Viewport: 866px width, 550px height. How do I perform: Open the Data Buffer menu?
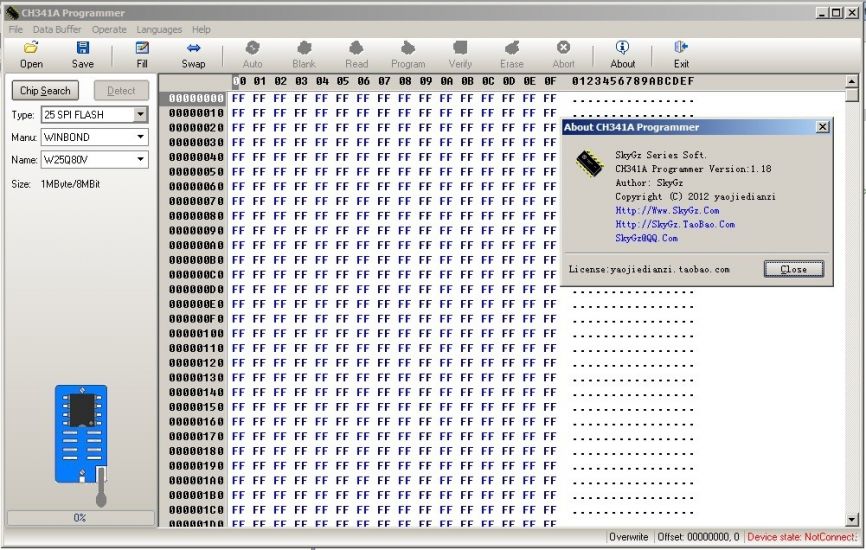tap(57, 30)
